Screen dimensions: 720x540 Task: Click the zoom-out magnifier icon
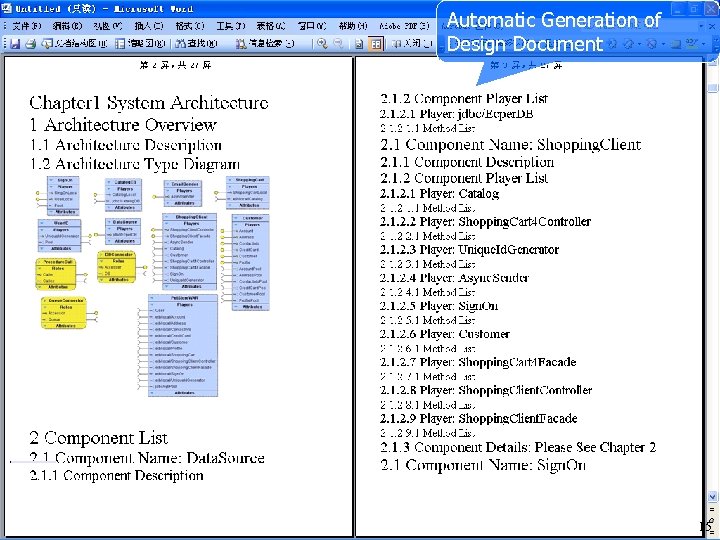tap(338, 44)
